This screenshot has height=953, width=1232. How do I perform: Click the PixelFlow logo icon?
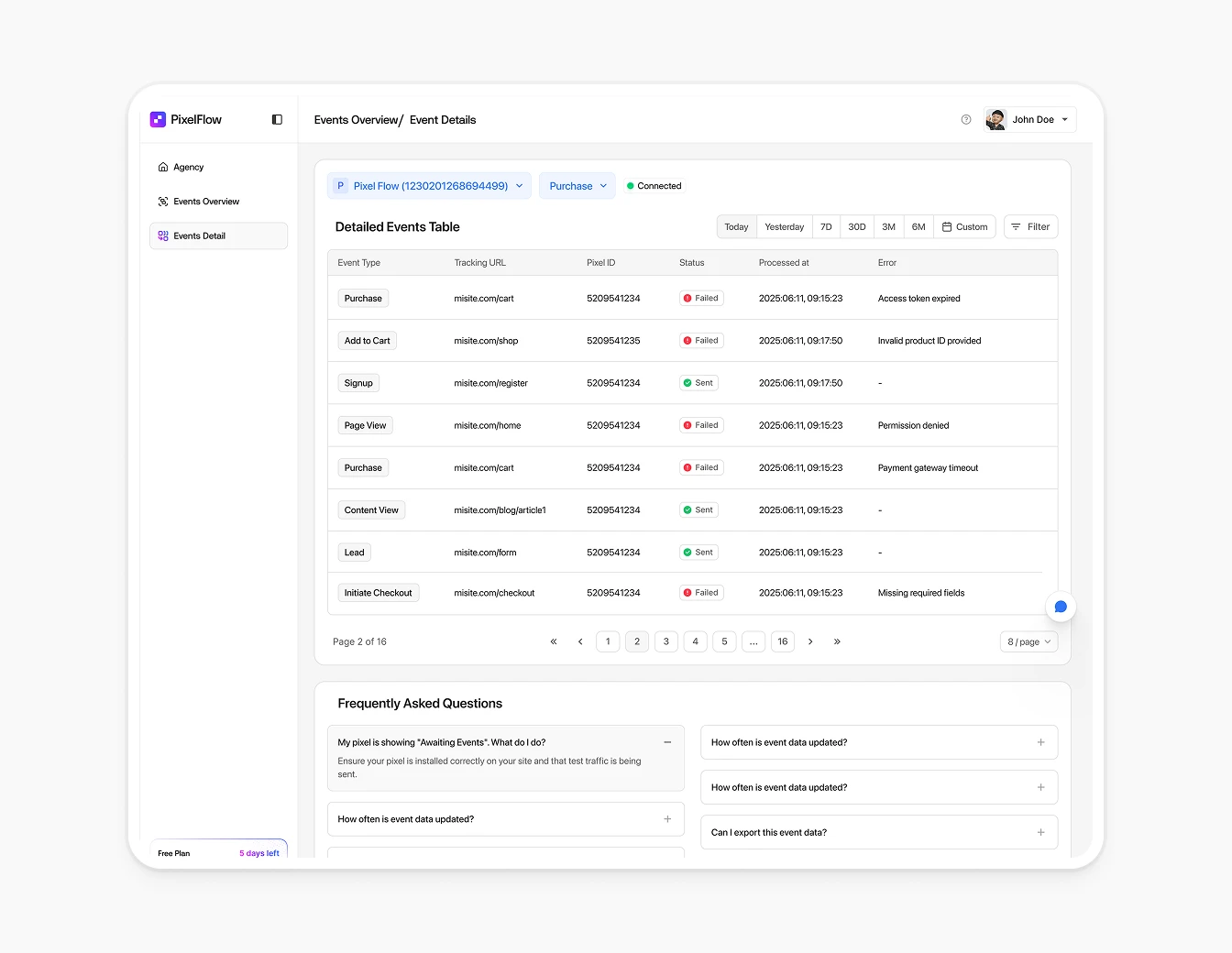coord(157,119)
